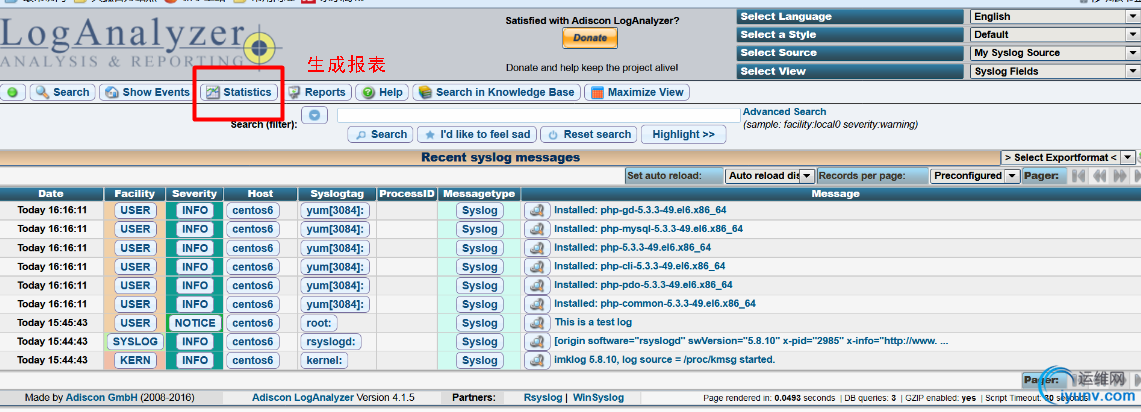Open details icon for php-5.3.3-49 message
Image resolution: width=1141 pixels, height=412 pixels.
point(537,248)
